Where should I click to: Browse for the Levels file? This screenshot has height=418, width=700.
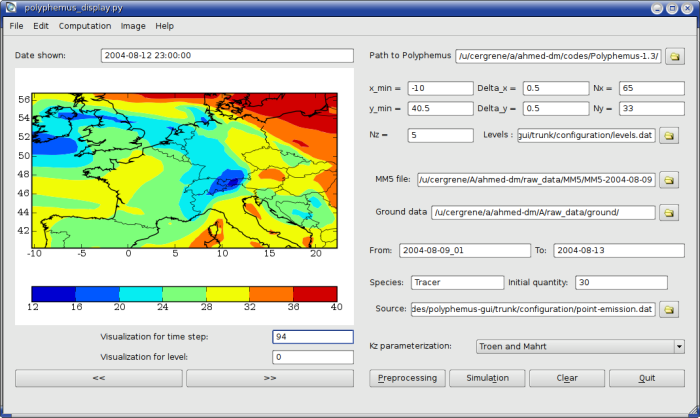click(x=669, y=135)
